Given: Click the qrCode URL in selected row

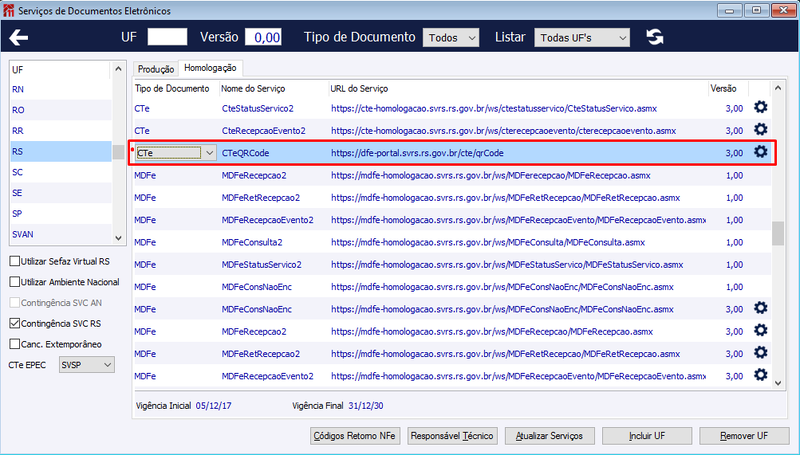Looking at the screenshot, I should point(417,153).
